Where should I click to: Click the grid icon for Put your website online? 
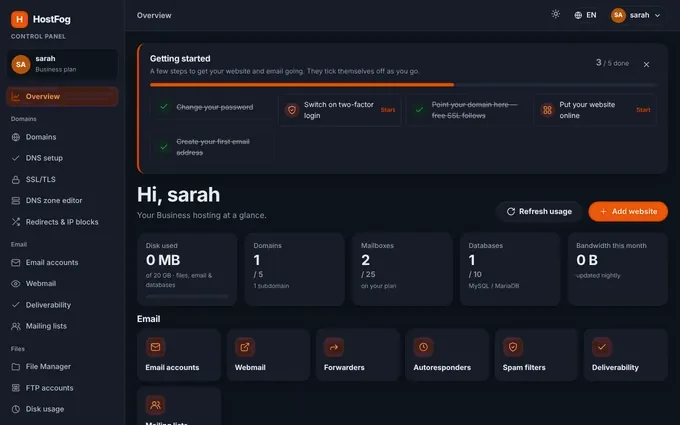coord(547,110)
